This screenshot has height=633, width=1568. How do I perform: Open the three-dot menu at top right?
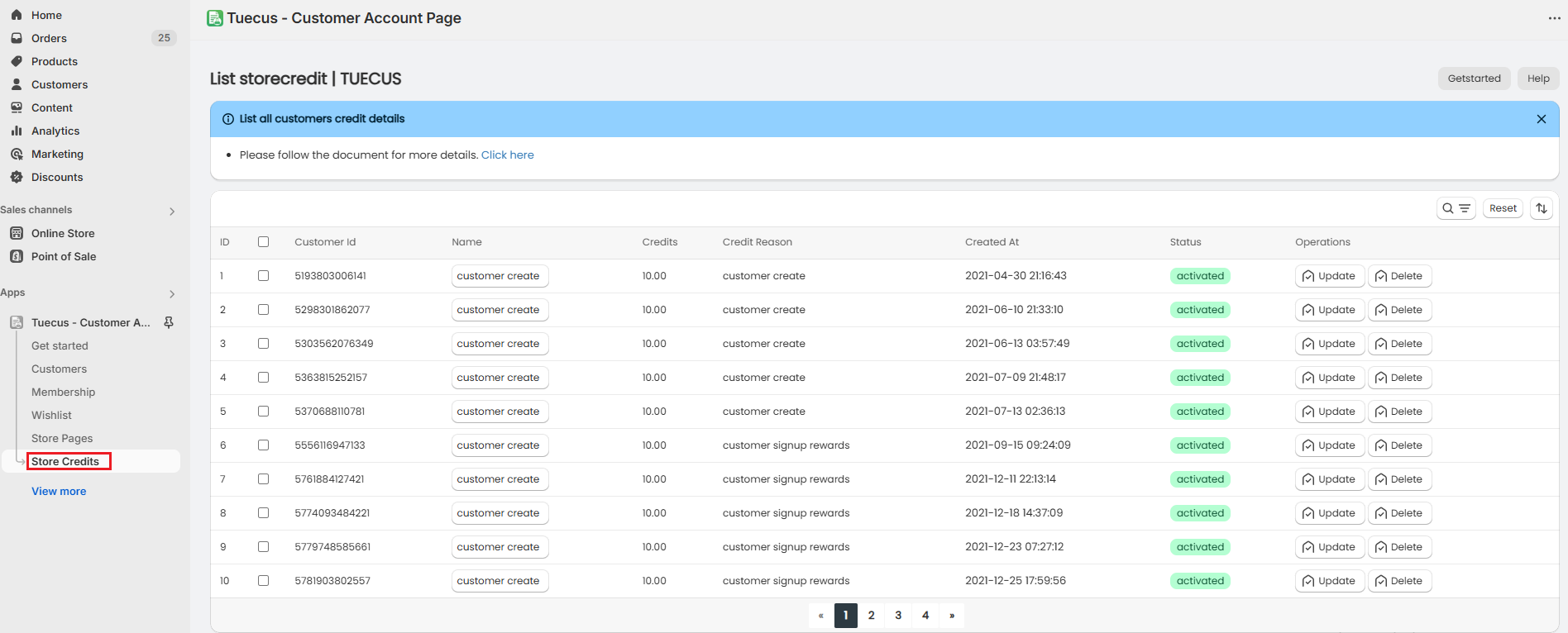pos(1554,18)
